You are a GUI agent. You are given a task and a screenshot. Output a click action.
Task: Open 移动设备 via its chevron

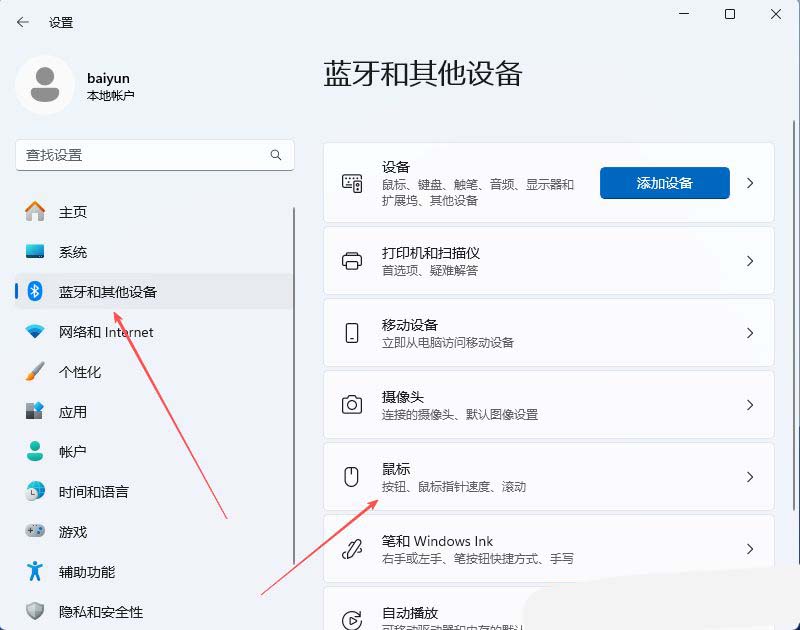(x=749, y=333)
